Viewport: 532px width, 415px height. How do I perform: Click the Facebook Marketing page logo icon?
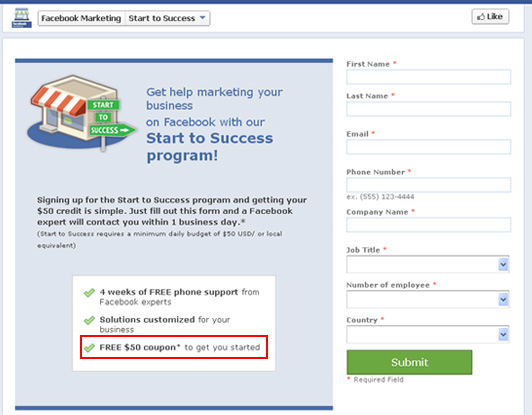pyautogui.click(x=22, y=18)
